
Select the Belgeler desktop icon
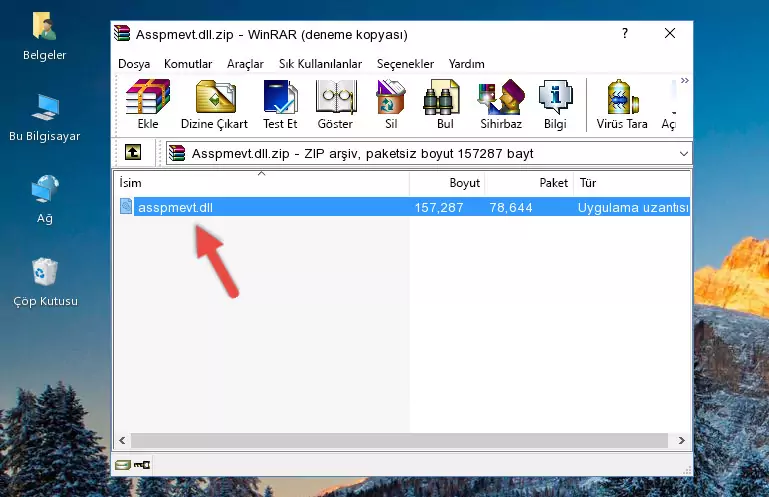point(44,37)
